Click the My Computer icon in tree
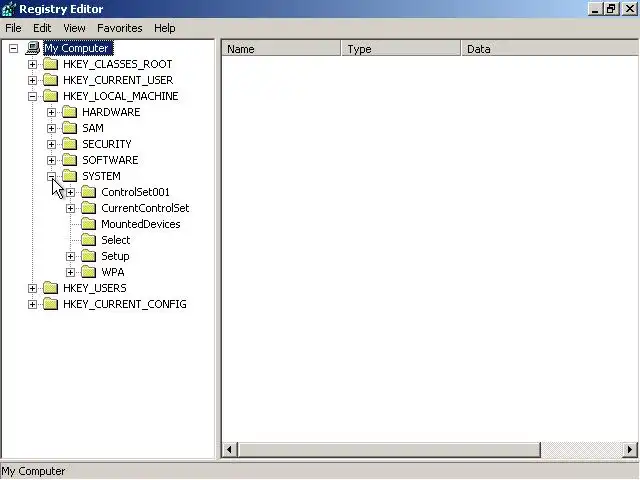The height and width of the screenshot is (480, 640). coord(33,48)
